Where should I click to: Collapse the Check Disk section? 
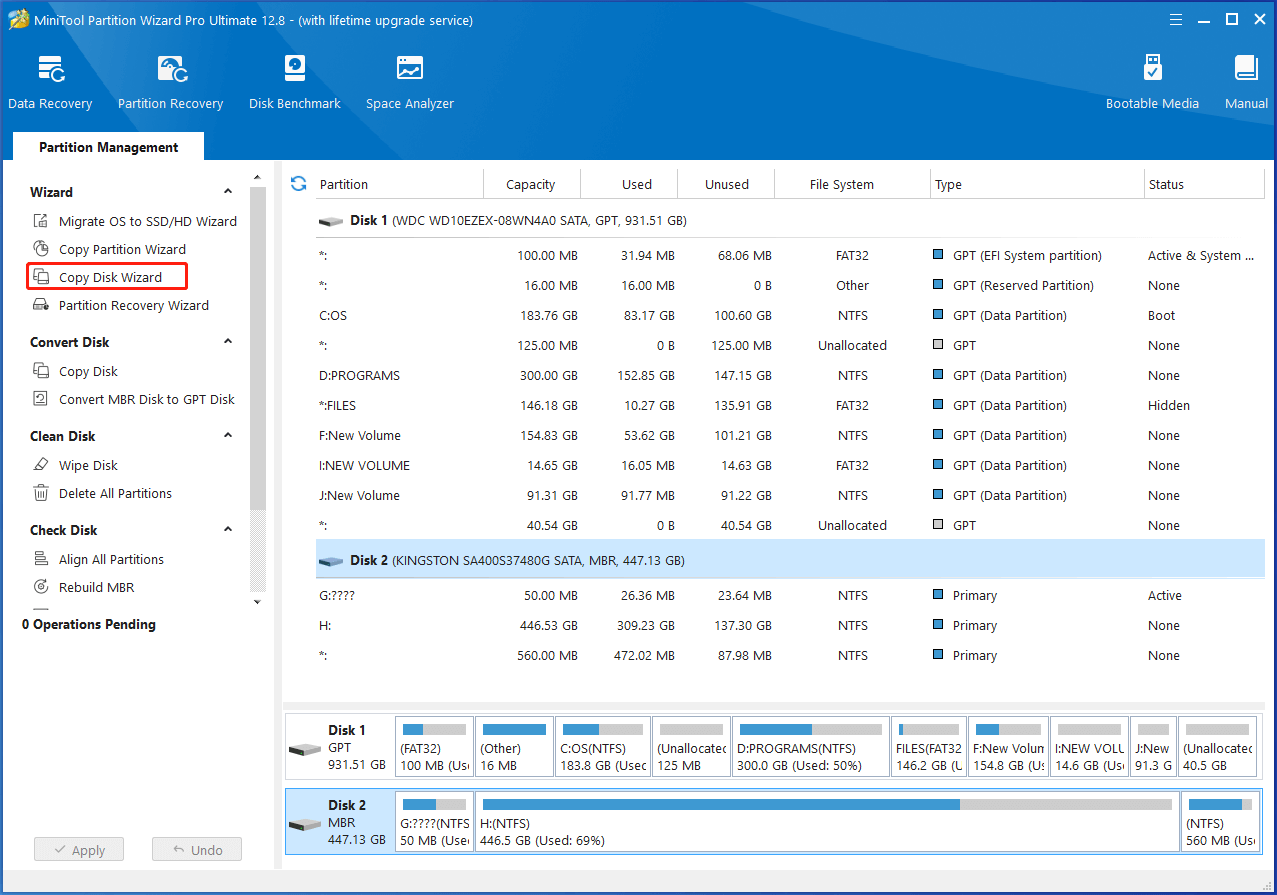tap(228, 530)
